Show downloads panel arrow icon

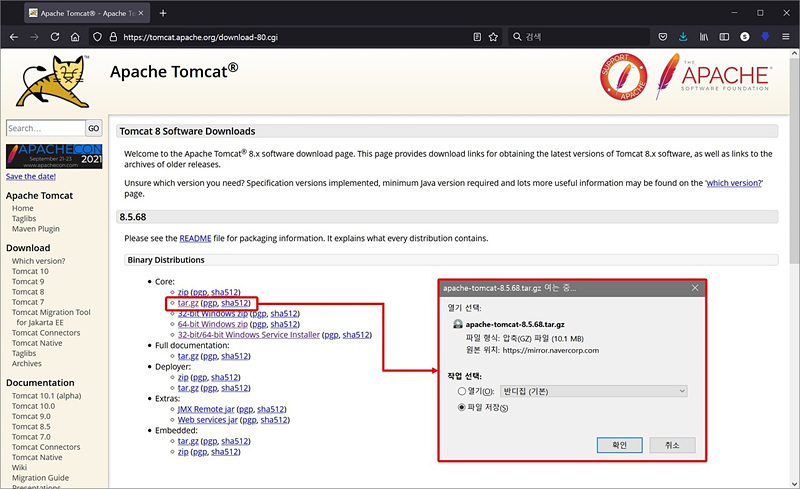pyautogui.click(x=683, y=37)
